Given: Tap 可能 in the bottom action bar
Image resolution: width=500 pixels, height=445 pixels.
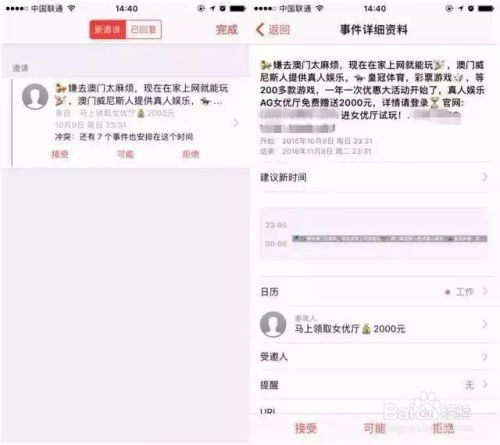Looking at the screenshot, I should tap(374, 428).
